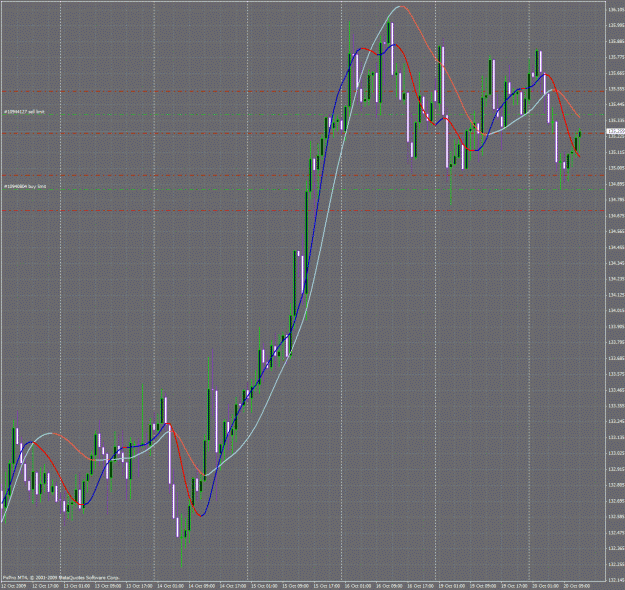625x590 pixels.
Task: Click the "15 Oct 09:00" time label
Action: (x=295, y=586)
